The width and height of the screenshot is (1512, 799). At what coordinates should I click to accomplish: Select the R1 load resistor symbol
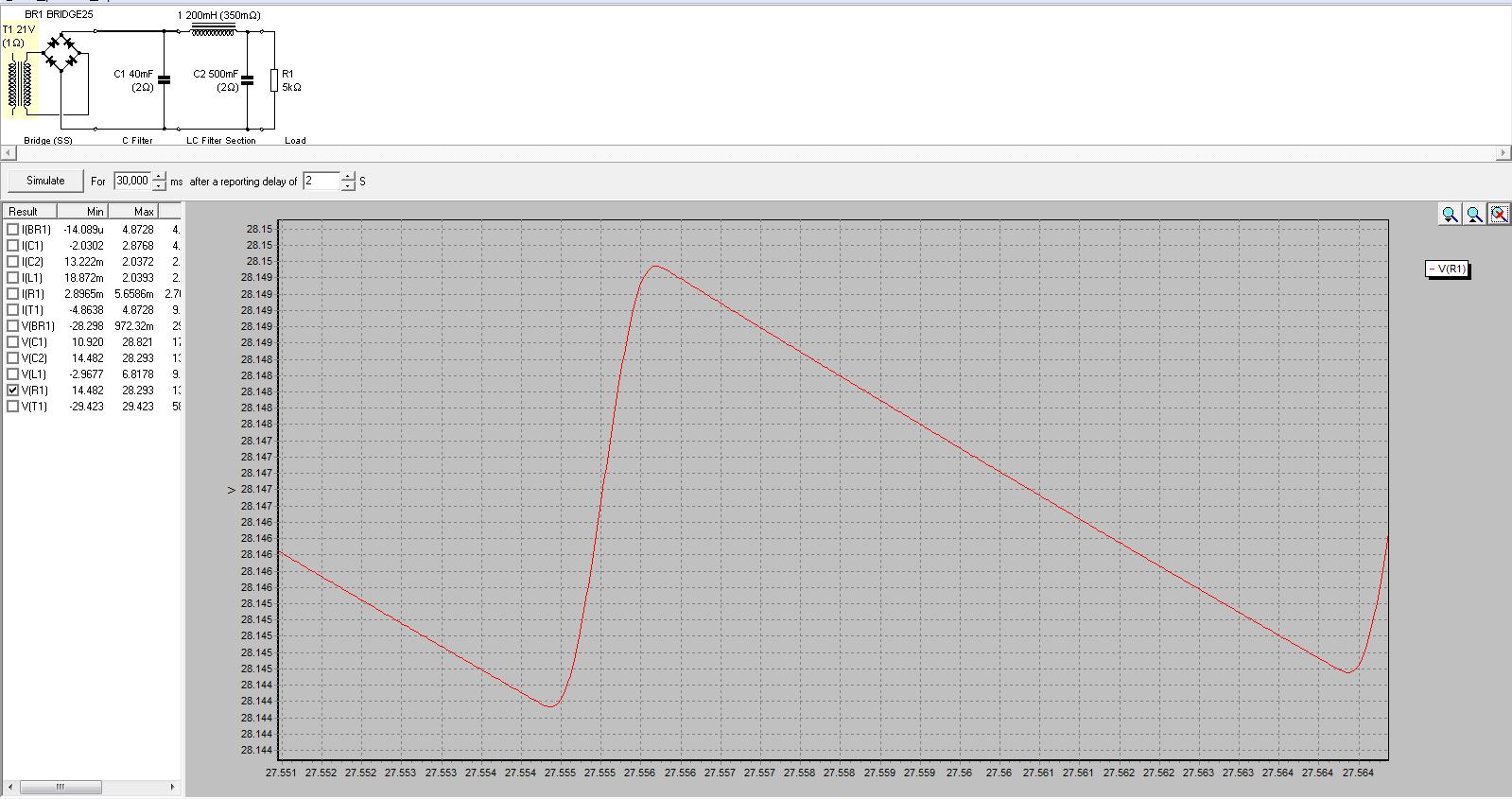(274, 80)
